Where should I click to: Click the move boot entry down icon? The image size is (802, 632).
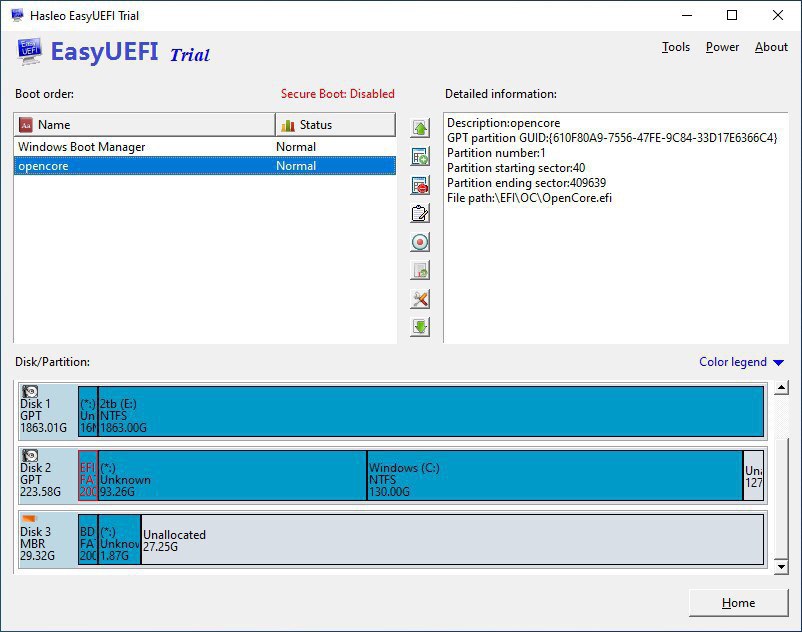coord(420,327)
